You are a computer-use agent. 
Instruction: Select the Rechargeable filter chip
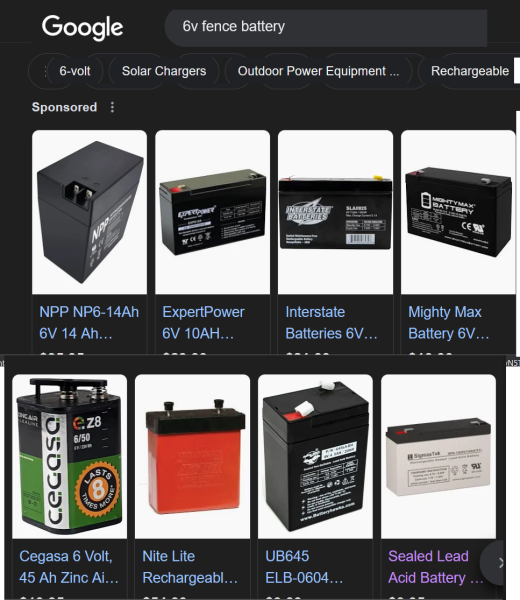click(x=470, y=71)
